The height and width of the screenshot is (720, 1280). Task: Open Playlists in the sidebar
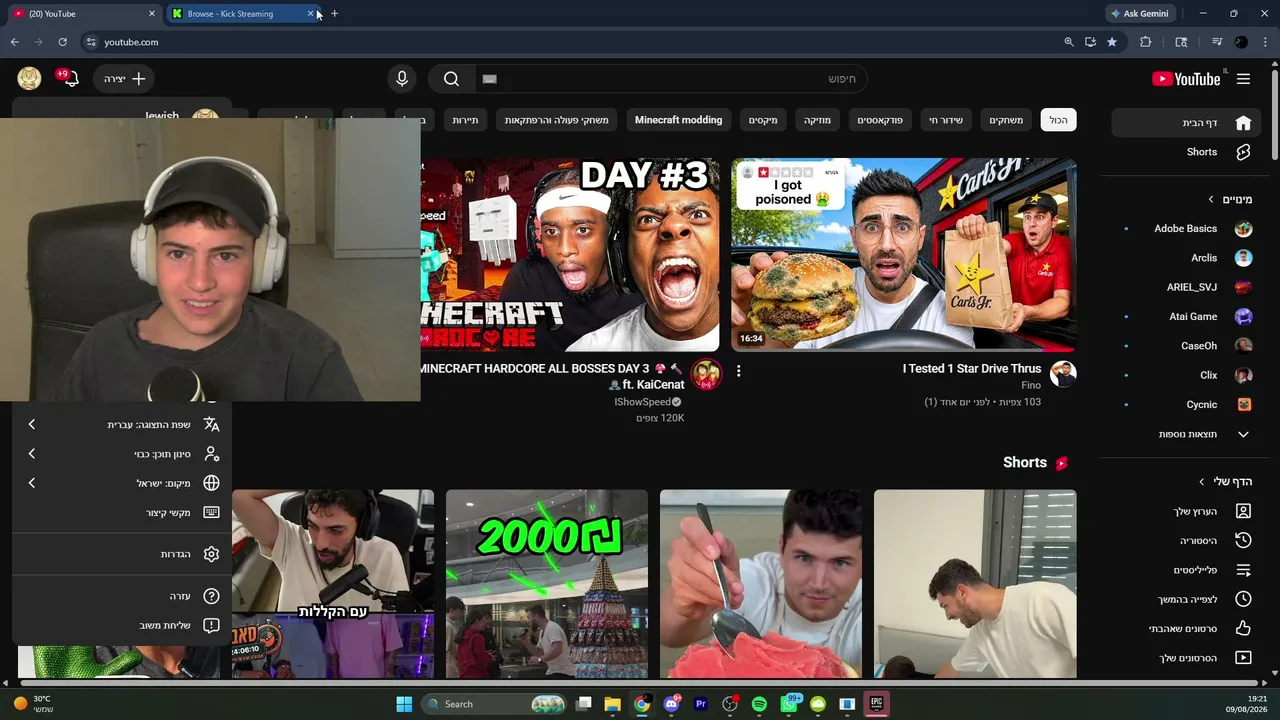(x=1186, y=570)
